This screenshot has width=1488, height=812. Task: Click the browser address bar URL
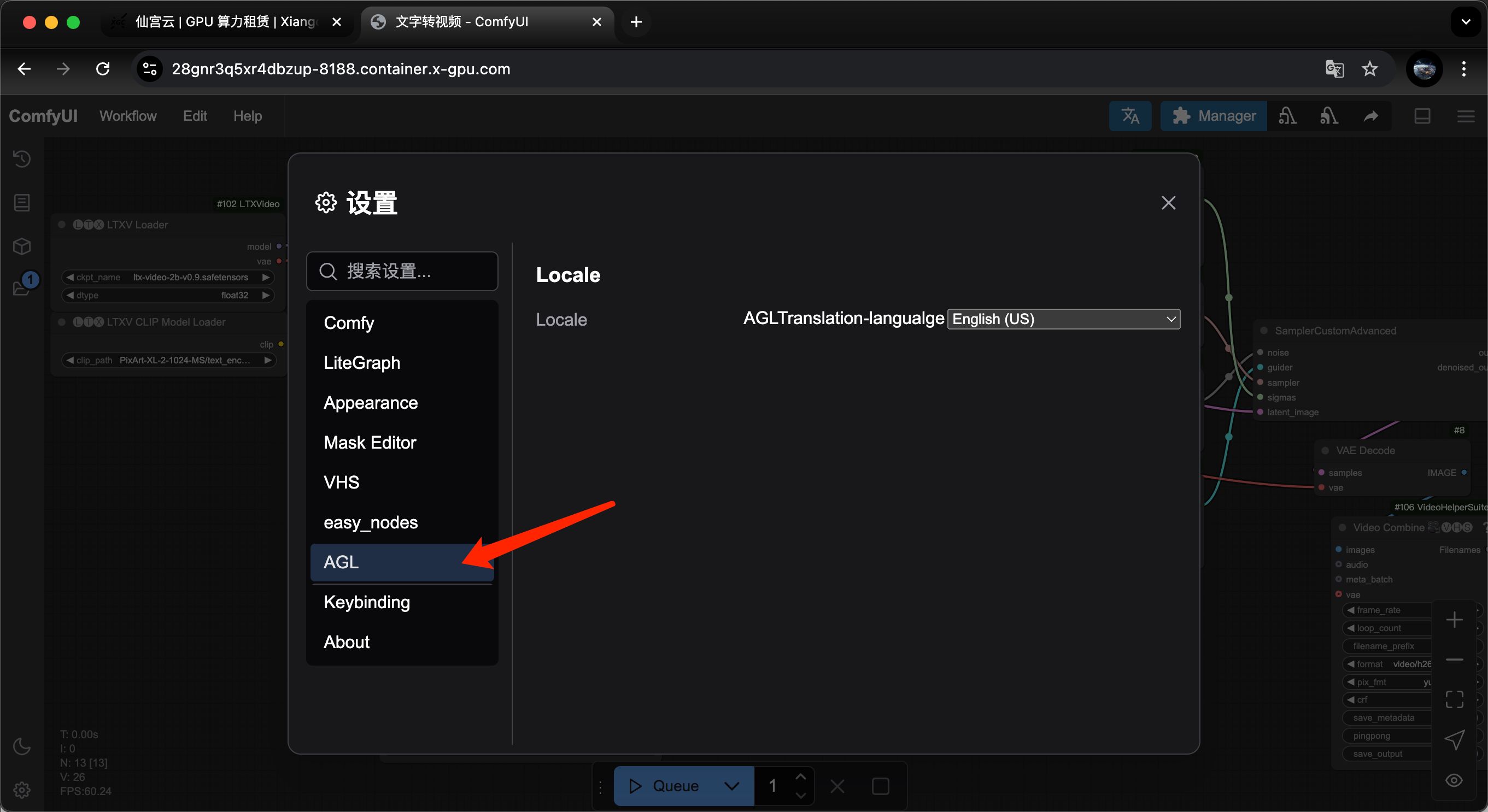(341, 69)
